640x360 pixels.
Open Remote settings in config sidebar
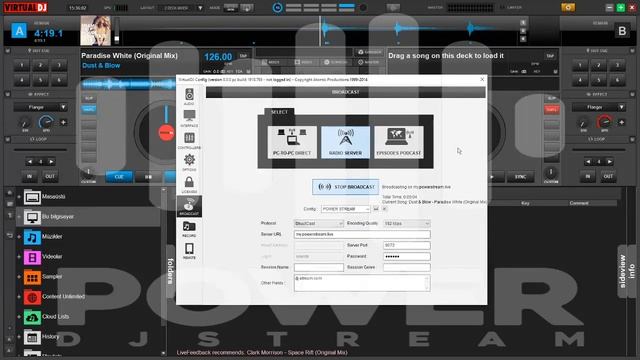(189, 251)
